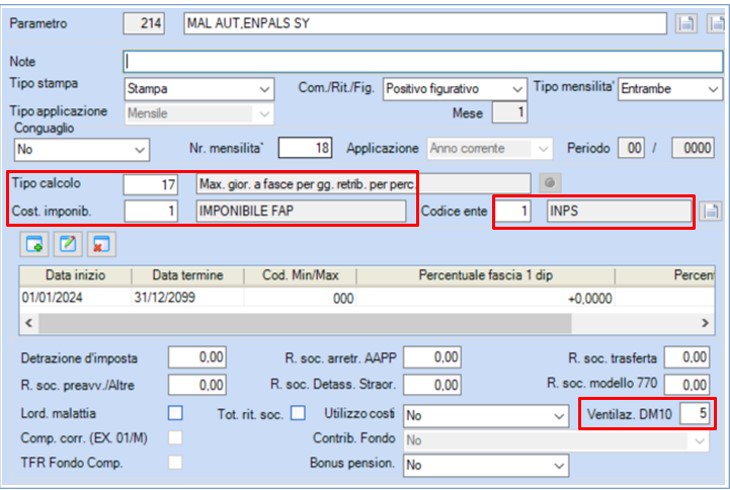Click the INPS description field

point(619,211)
